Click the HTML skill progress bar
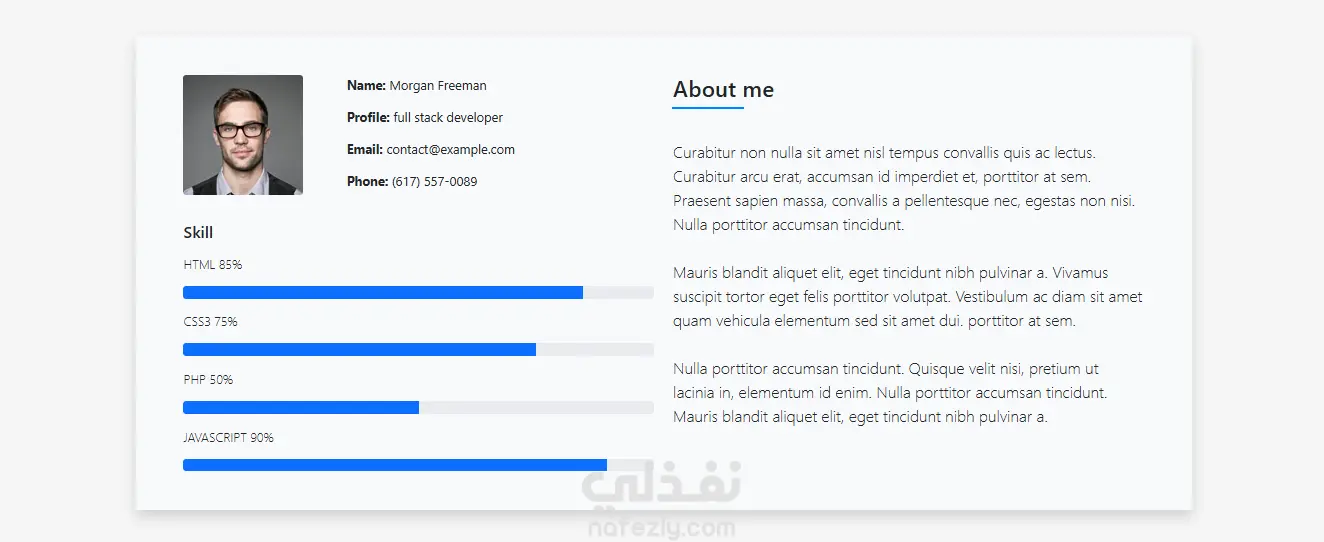 click(x=418, y=292)
